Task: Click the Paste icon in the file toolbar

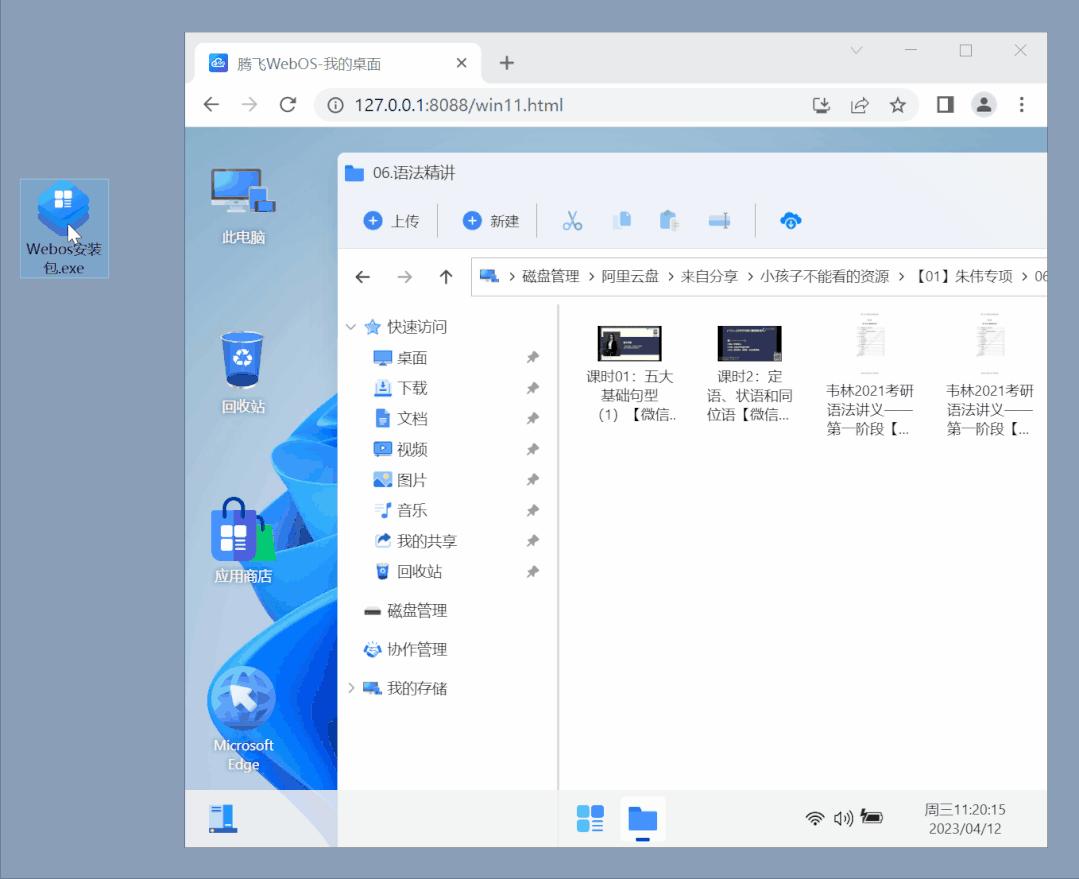Action: [x=669, y=220]
